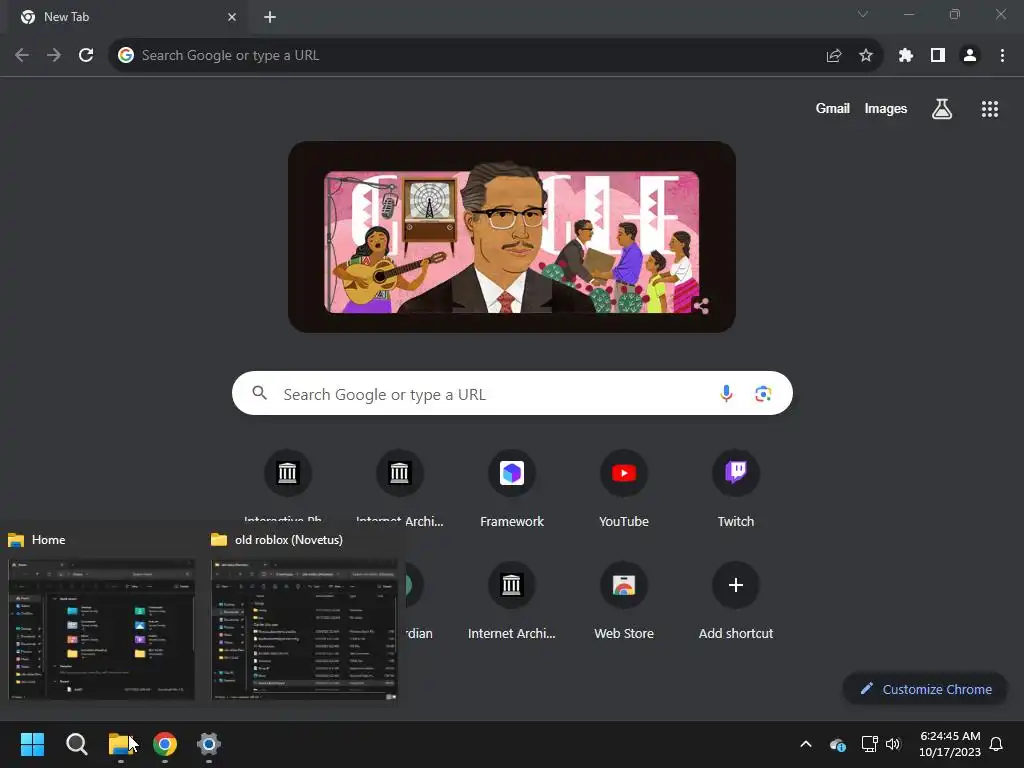Open the clock and date panel
This screenshot has height=768, width=1024.
coord(950,744)
